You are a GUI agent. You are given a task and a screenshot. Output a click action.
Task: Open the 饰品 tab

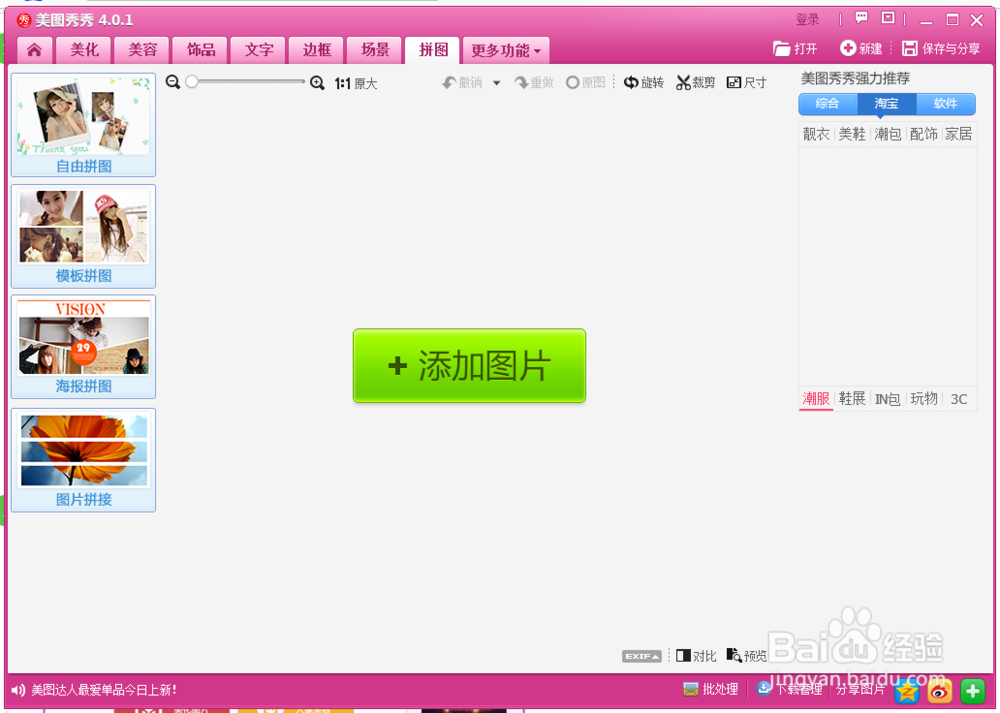[x=200, y=50]
